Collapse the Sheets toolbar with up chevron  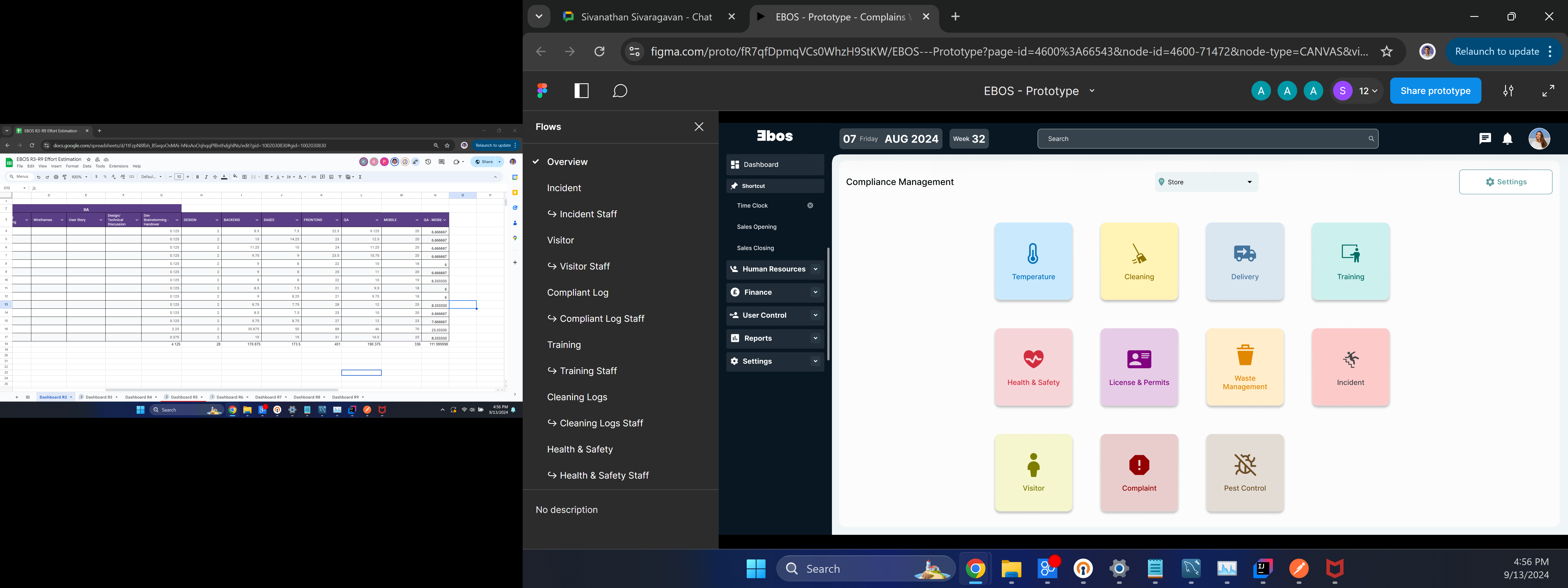coord(495,177)
